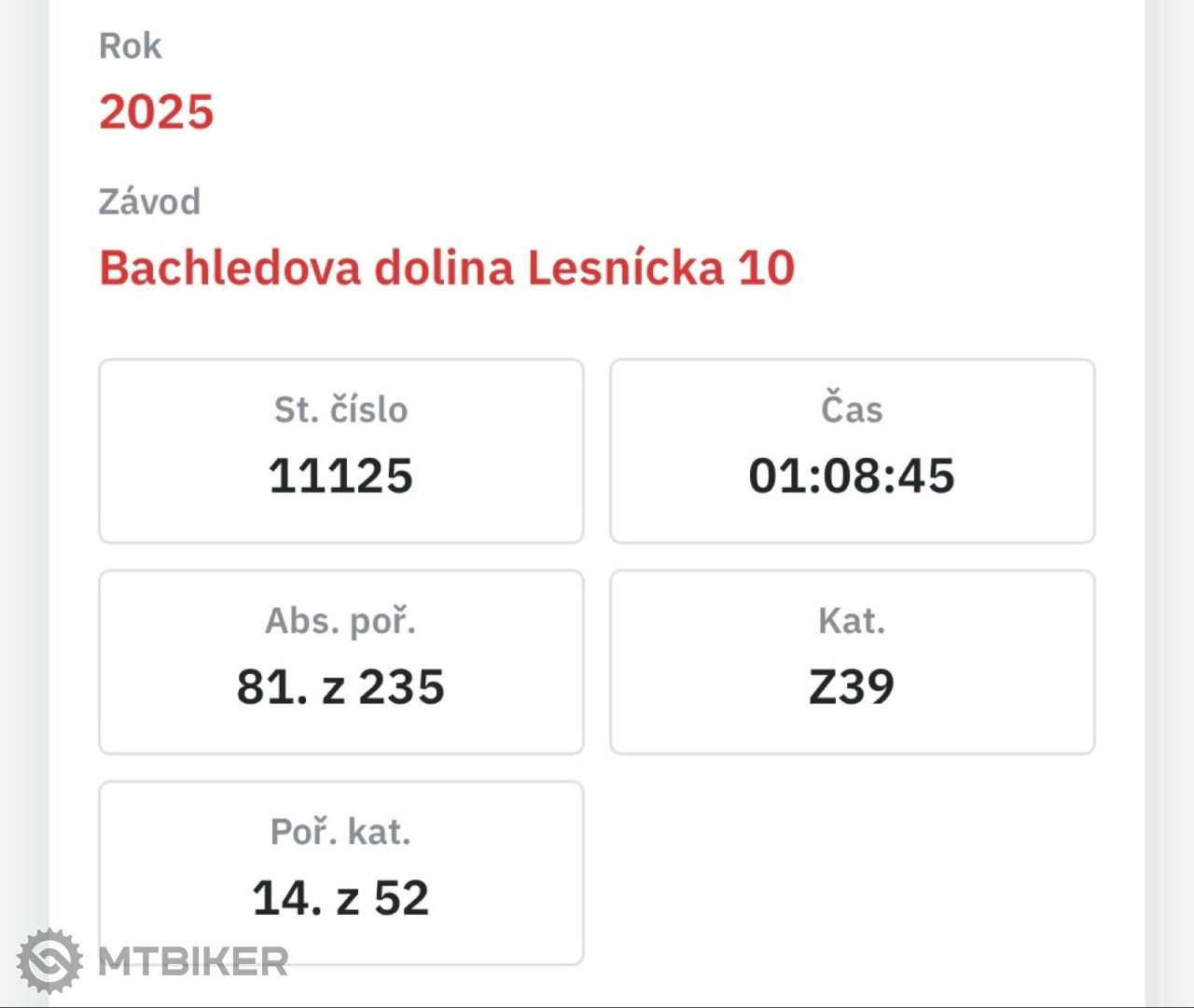Image resolution: width=1194 pixels, height=1008 pixels.
Task: Select the year value 2025
Action: pyautogui.click(x=157, y=112)
